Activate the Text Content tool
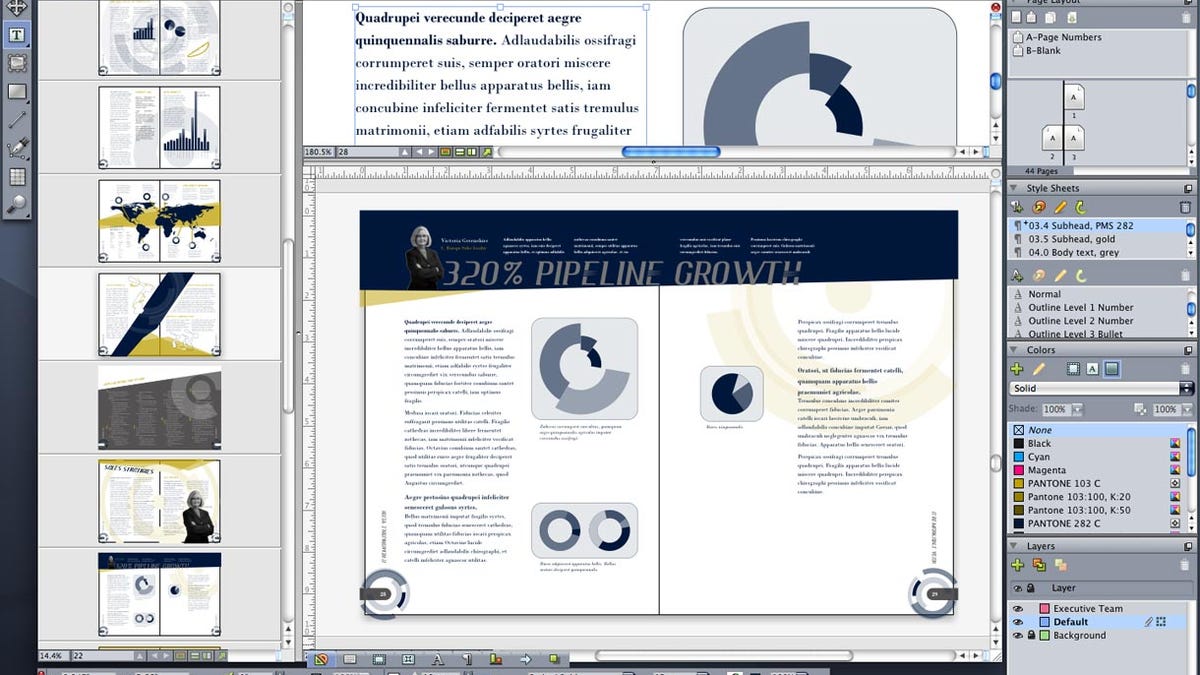 (18, 34)
